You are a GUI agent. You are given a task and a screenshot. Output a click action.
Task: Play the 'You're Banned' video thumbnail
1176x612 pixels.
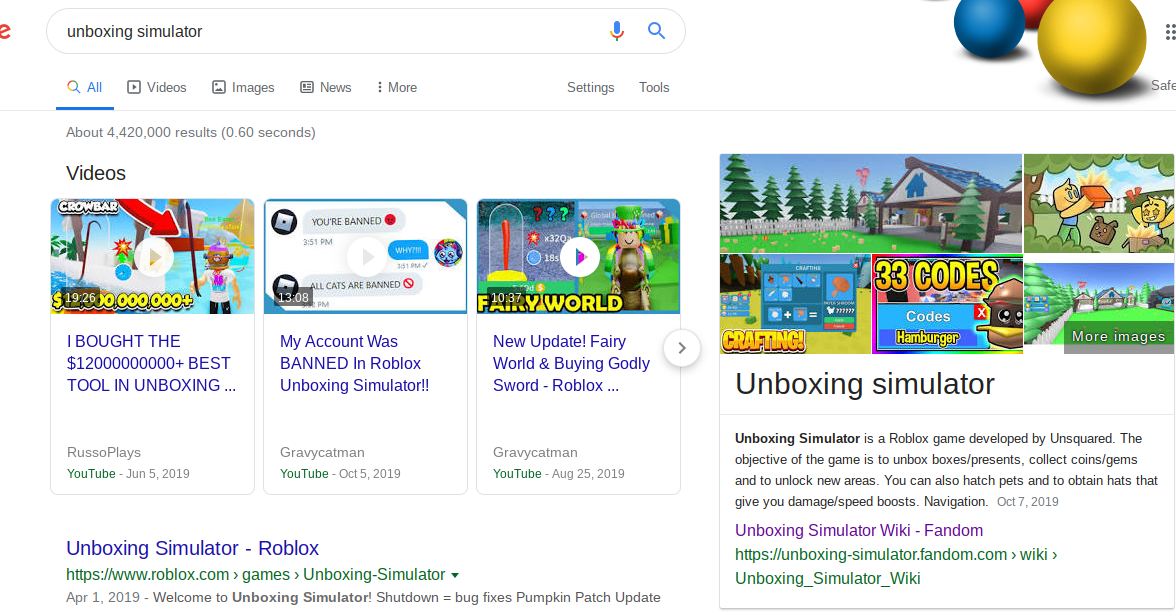click(x=365, y=256)
